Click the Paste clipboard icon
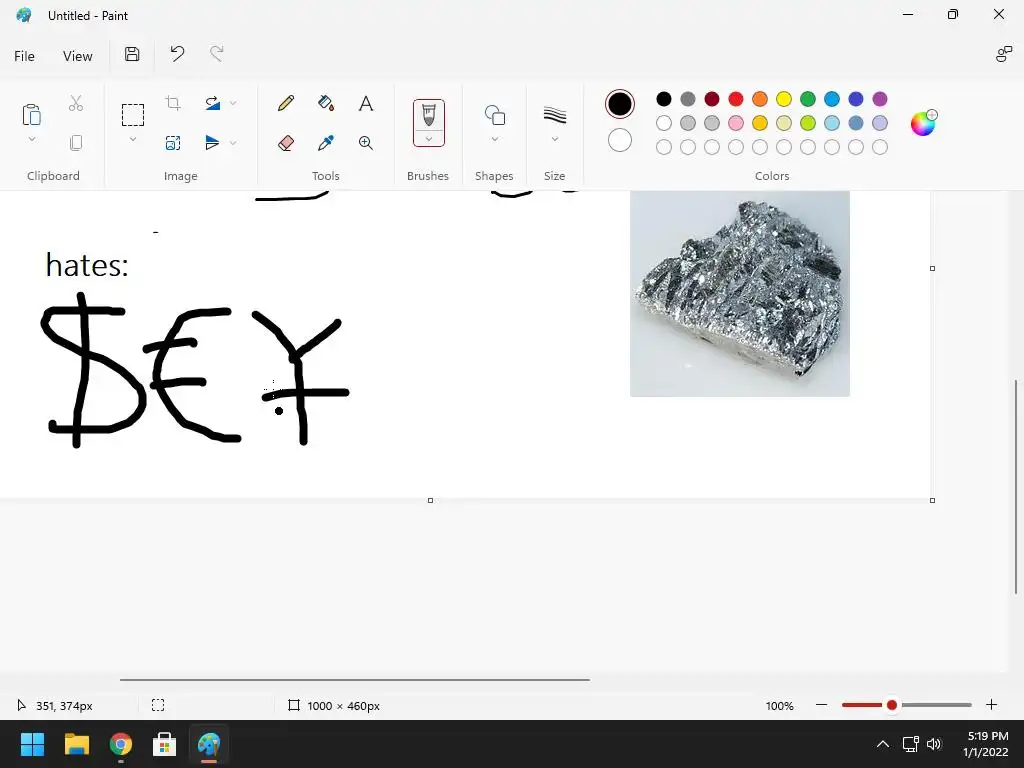The image size is (1024, 768). (x=31, y=114)
